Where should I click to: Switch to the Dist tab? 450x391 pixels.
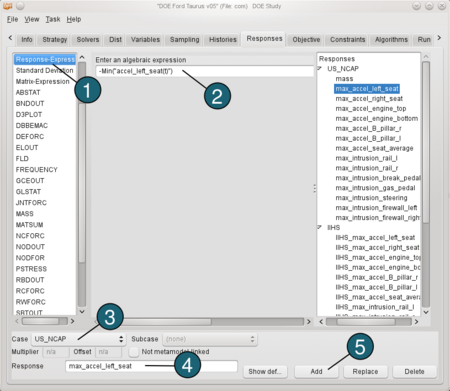tap(115, 40)
